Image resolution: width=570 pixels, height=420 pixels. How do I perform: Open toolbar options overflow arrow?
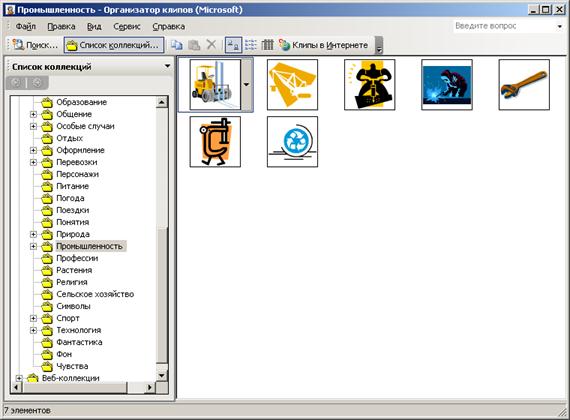coord(379,45)
